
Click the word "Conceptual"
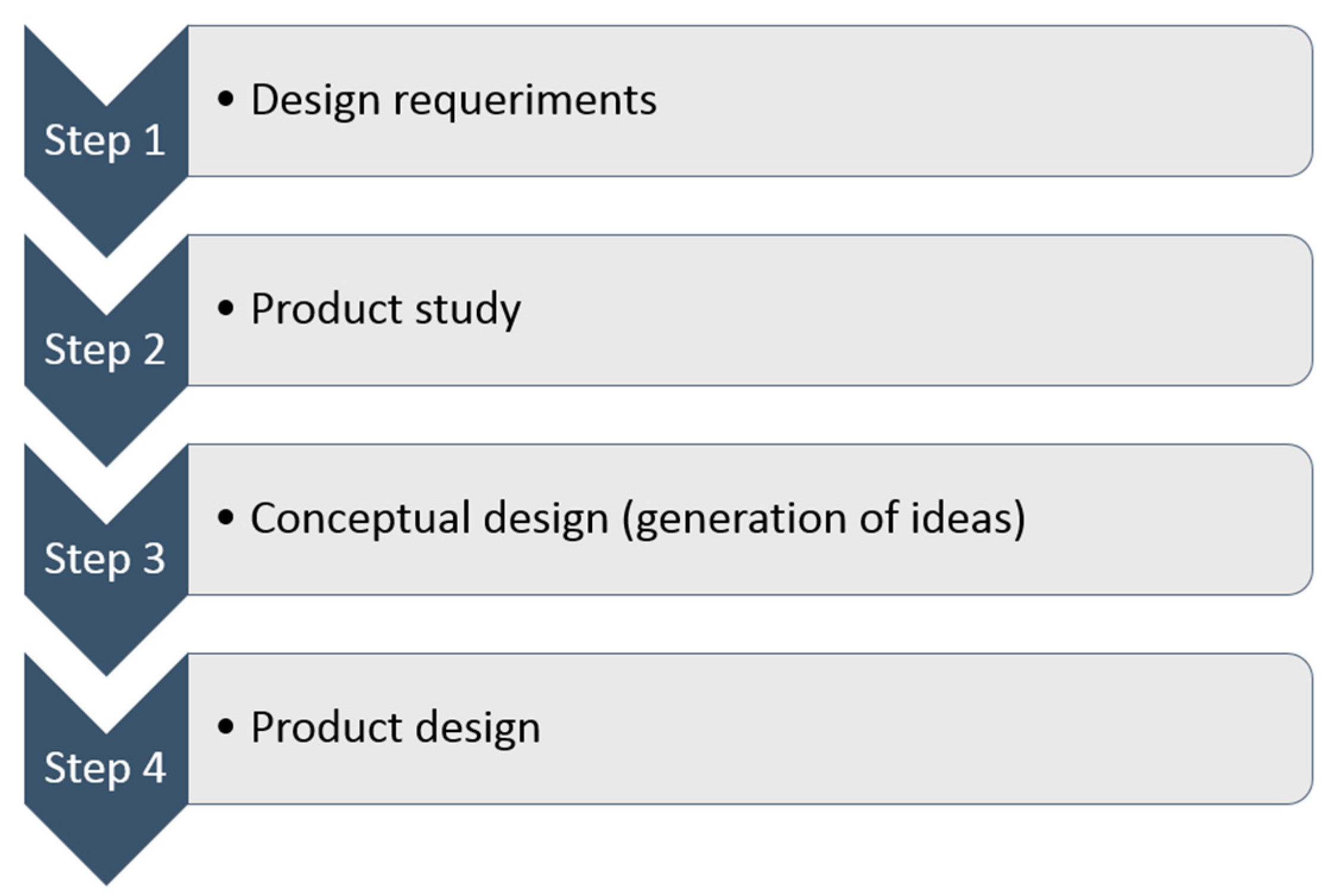pyautogui.click(x=361, y=518)
